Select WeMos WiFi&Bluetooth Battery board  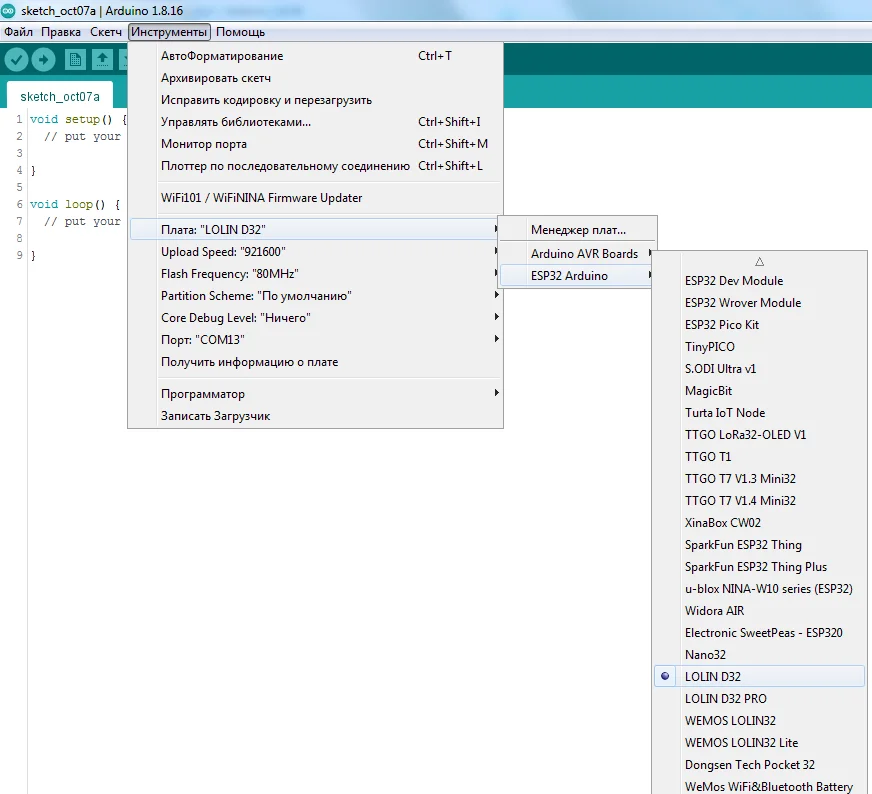point(760,786)
